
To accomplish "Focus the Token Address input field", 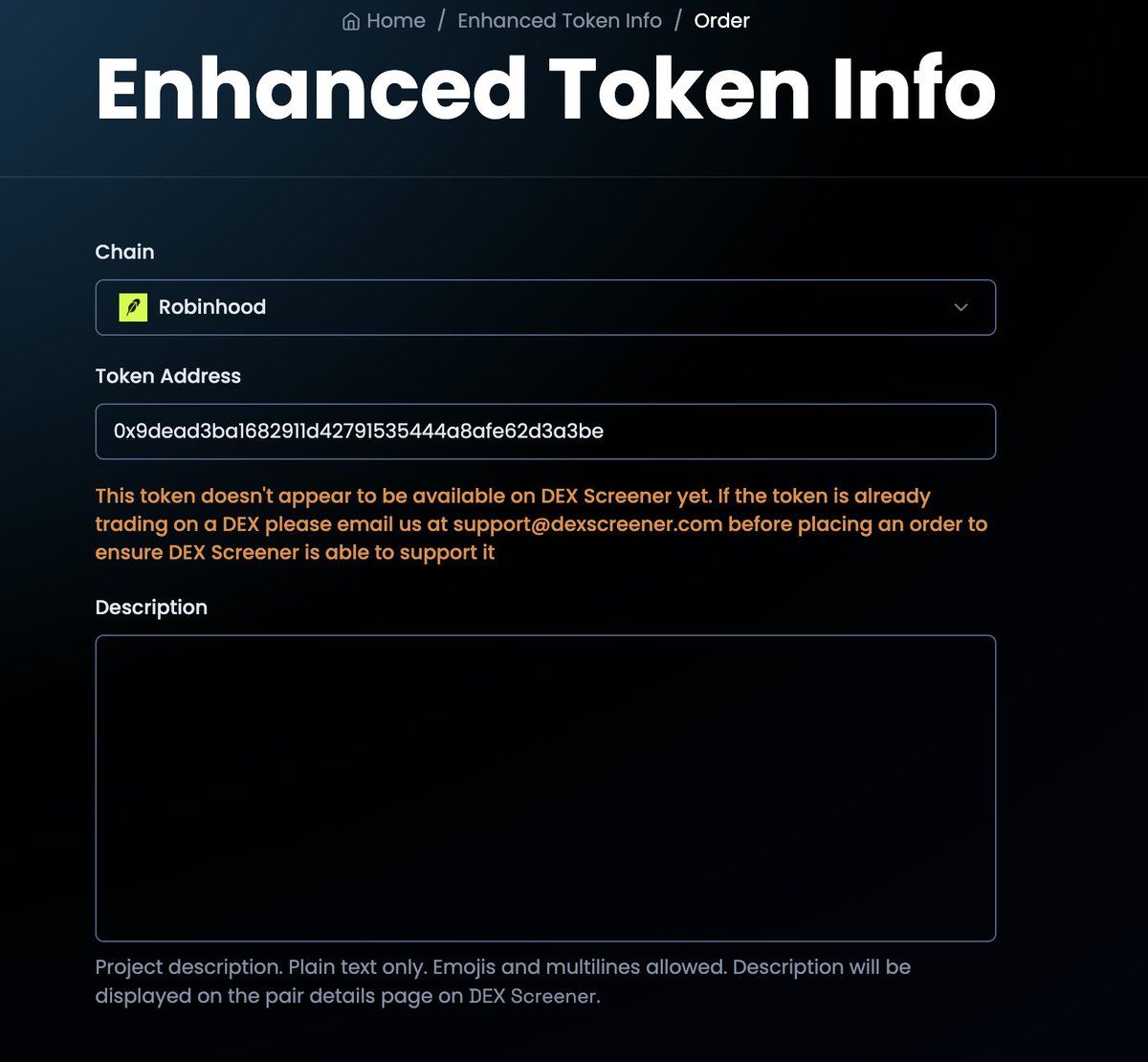I will (x=545, y=431).
